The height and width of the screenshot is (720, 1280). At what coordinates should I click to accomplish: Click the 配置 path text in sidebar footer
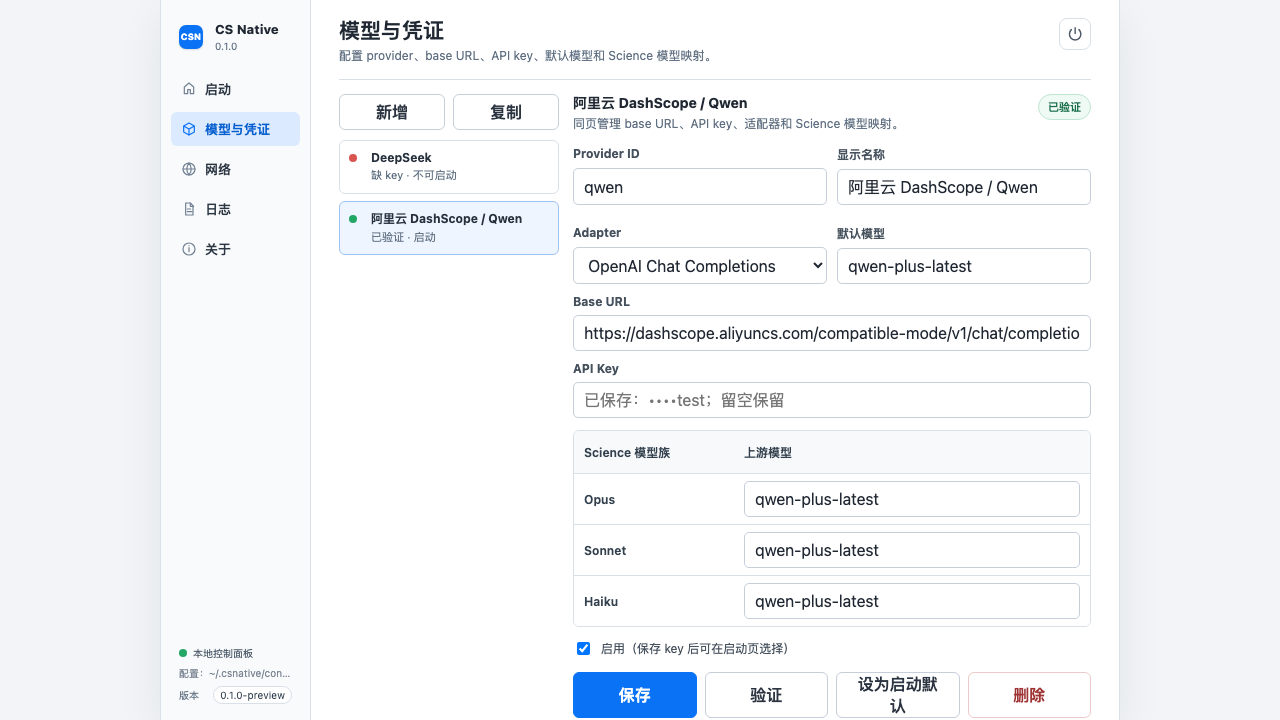pos(235,674)
